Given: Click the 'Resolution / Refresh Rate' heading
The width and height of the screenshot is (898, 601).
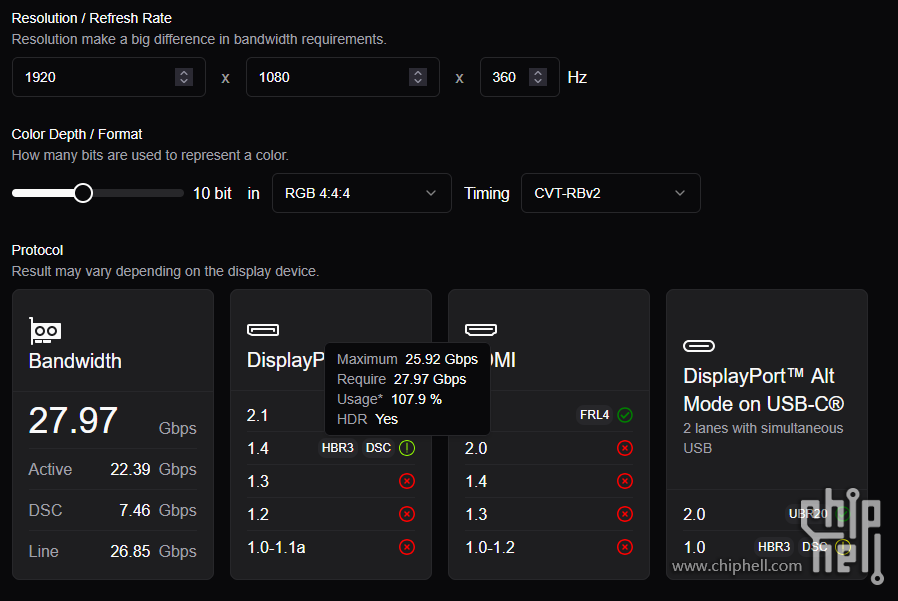Looking at the screenshot, I should point(92,18).
